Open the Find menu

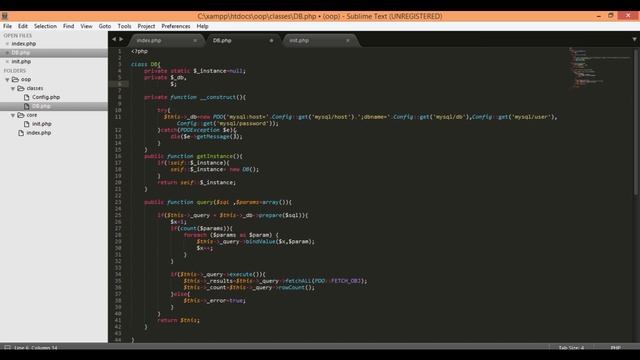click(x=69, y=26)
